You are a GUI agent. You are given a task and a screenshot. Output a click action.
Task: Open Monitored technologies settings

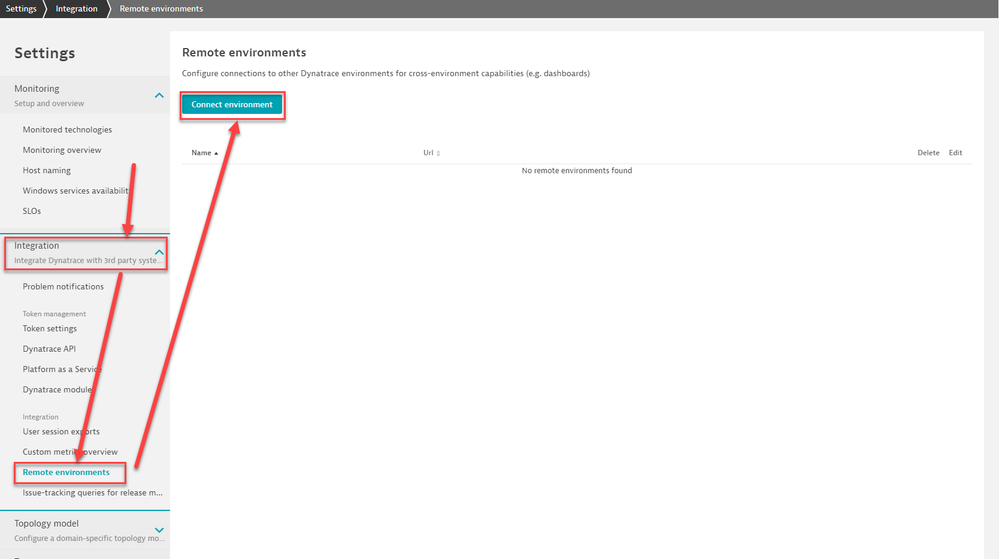67,129
